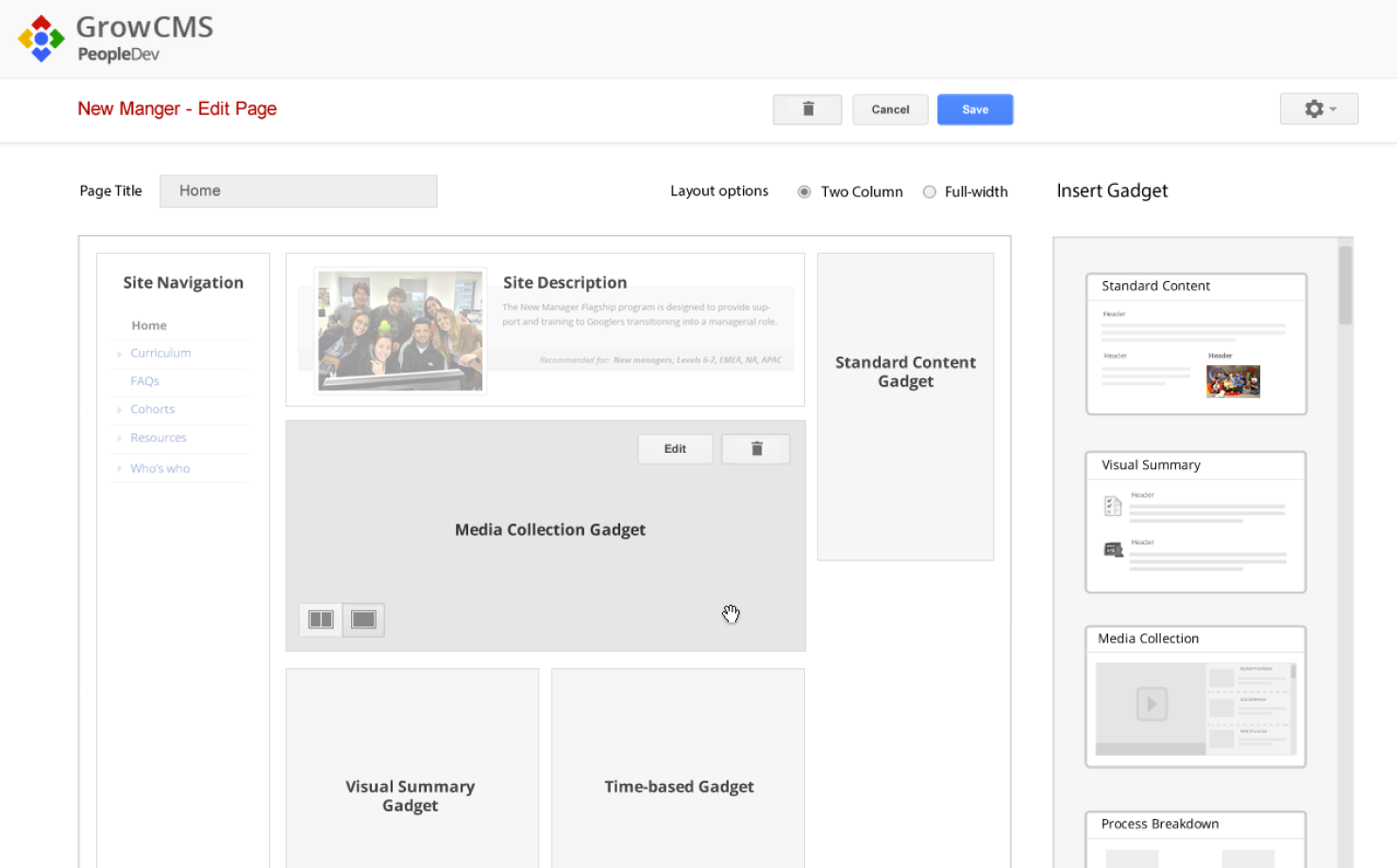Expand the Resources navigation item
This screenshot has height=868, width=1397.
120,439
